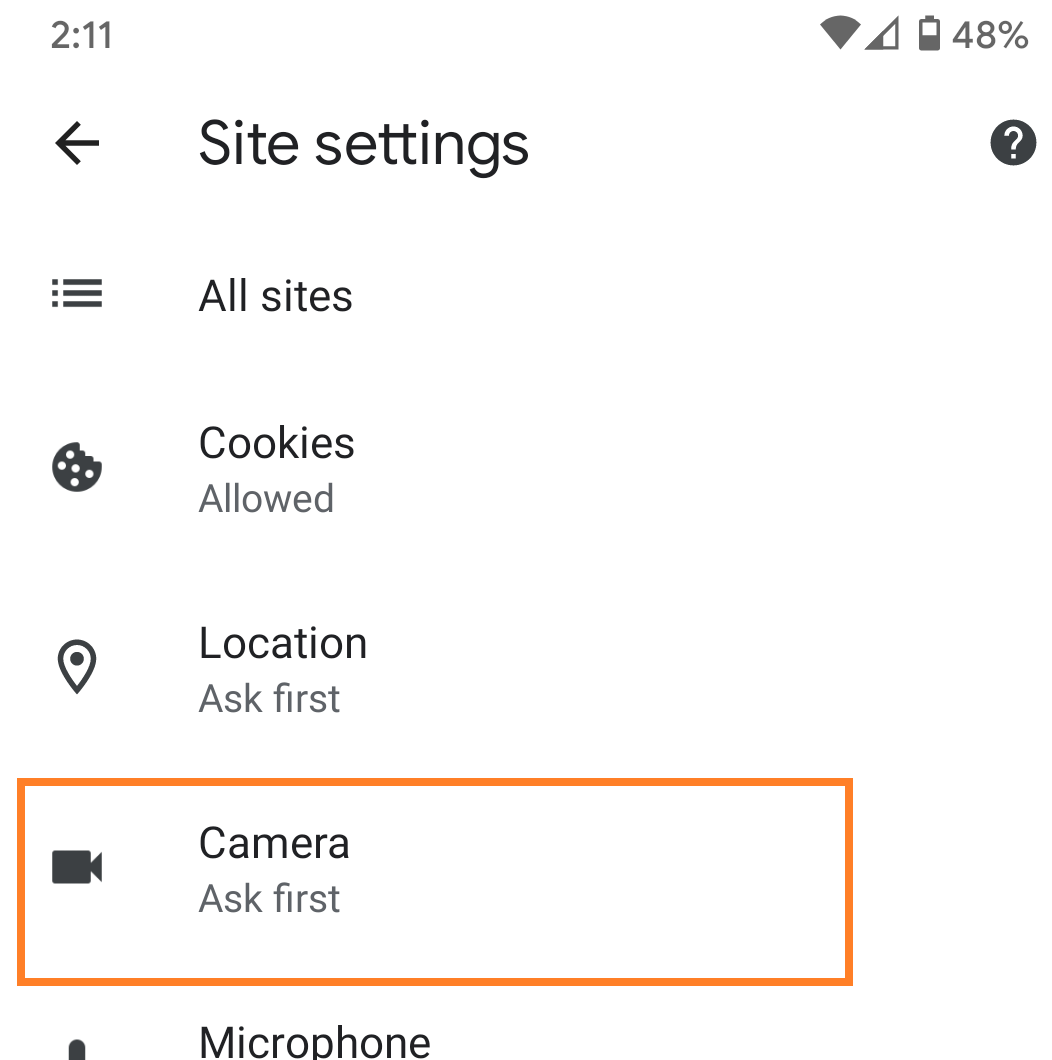Tap the Cookies cookie icon
1052x1060 pixels.
[x=77, y=468]
